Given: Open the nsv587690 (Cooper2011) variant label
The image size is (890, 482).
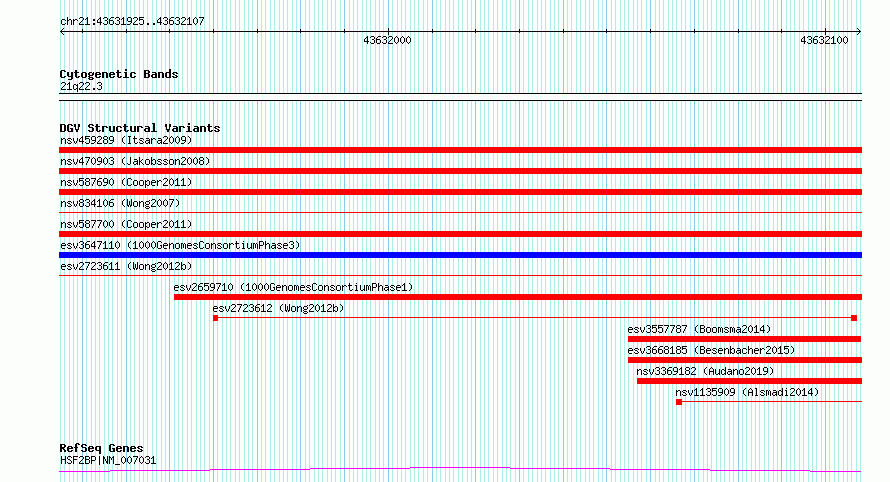Looking at the screenshot, I should click(126, 182).
